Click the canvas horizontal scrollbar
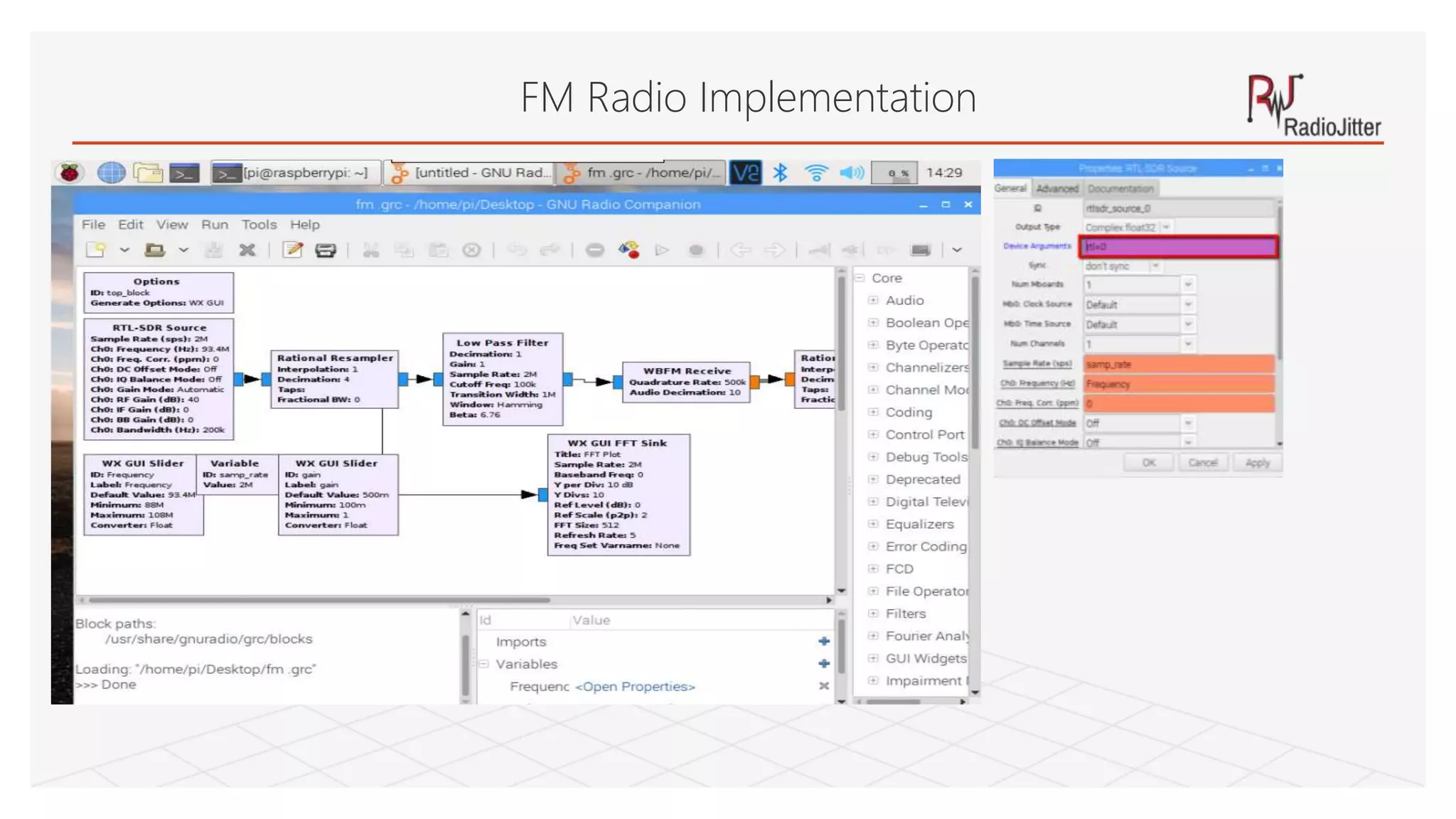1456x819 pixels. [x=318, y=600]
